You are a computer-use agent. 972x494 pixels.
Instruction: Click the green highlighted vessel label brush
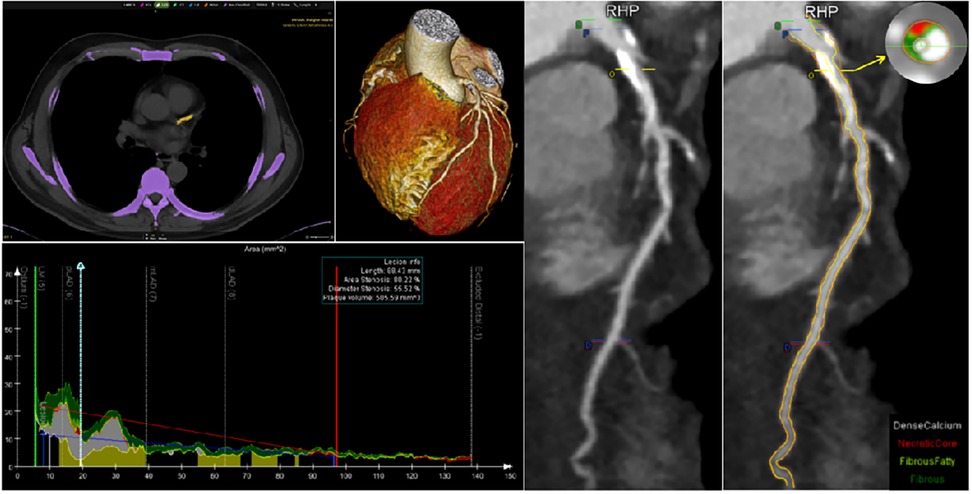[161, 5]
